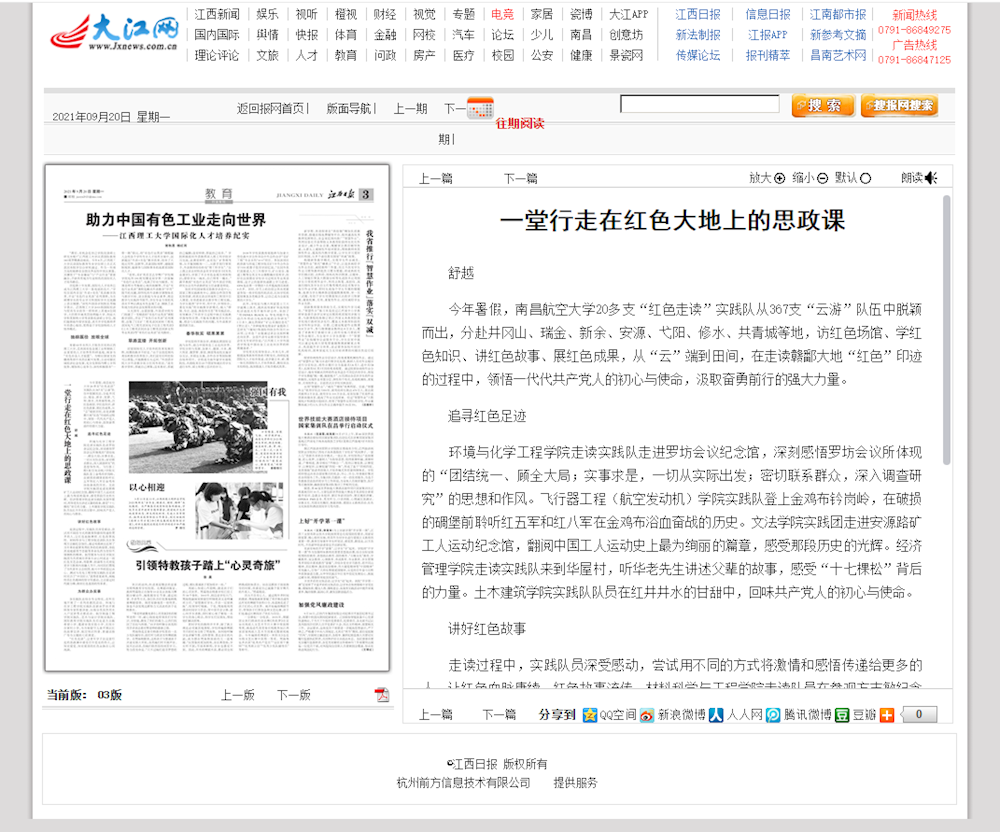
Task: Open the 往期阅读 calendar icon
Action: 481,107
